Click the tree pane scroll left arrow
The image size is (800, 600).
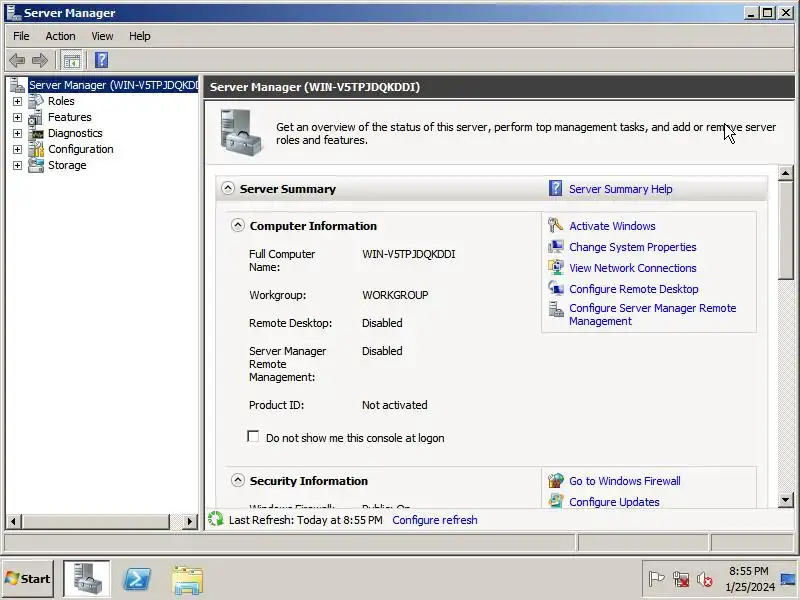pos(13,521)
